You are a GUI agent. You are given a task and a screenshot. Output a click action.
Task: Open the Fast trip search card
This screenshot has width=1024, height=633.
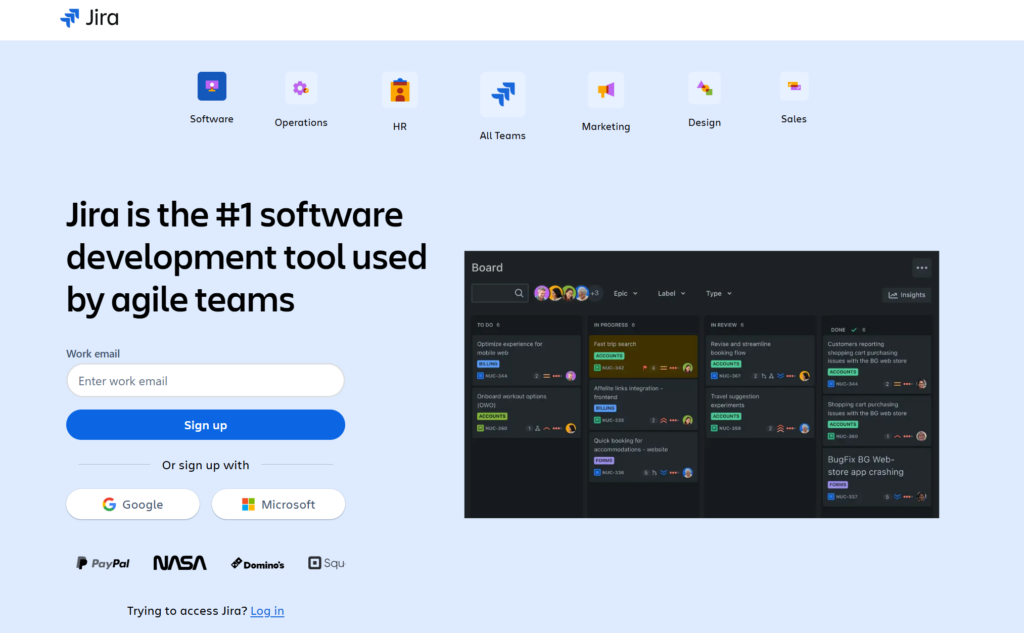click(643, 355)
